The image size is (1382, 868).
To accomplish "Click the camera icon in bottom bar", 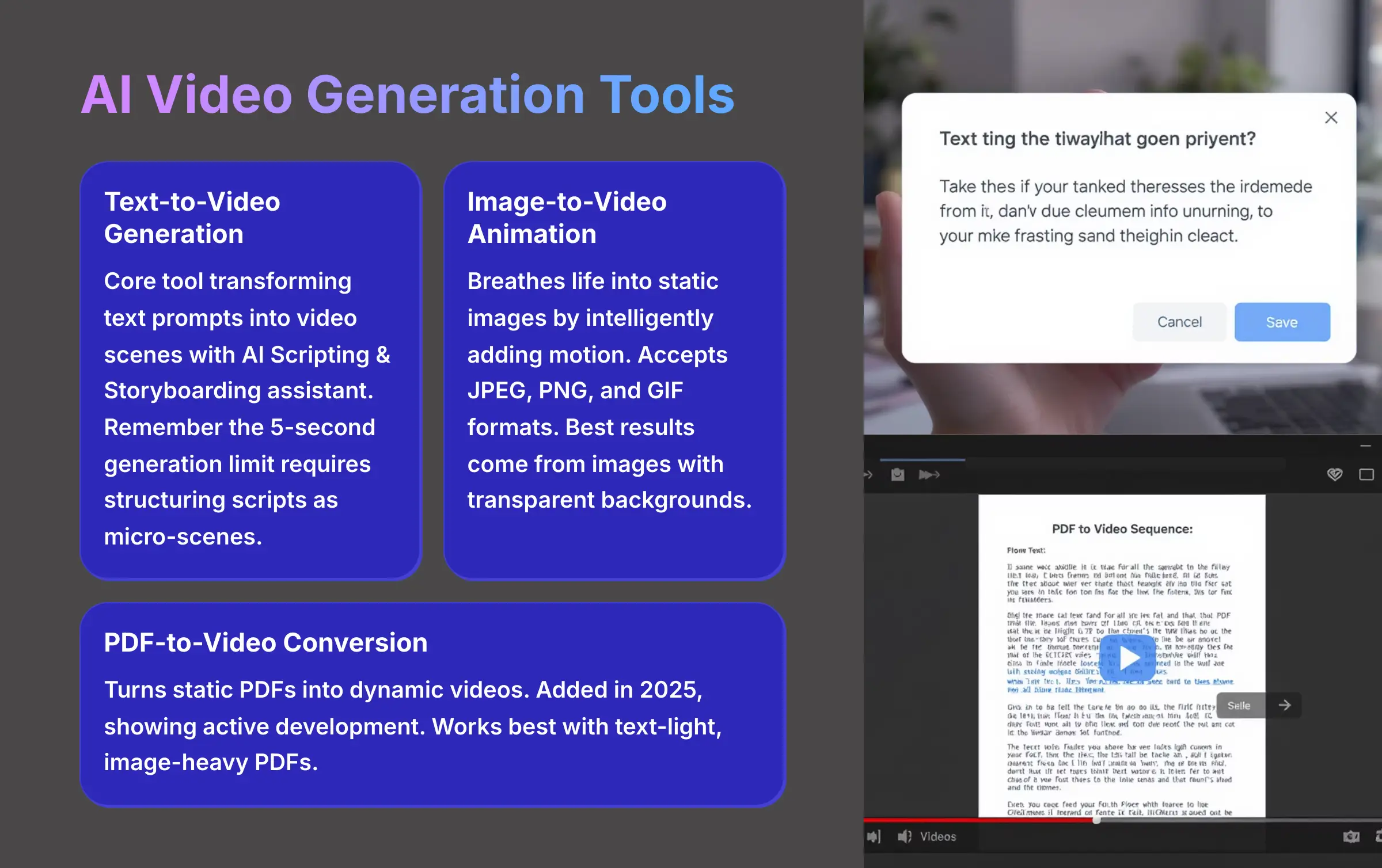I will tap(1351, 836).
